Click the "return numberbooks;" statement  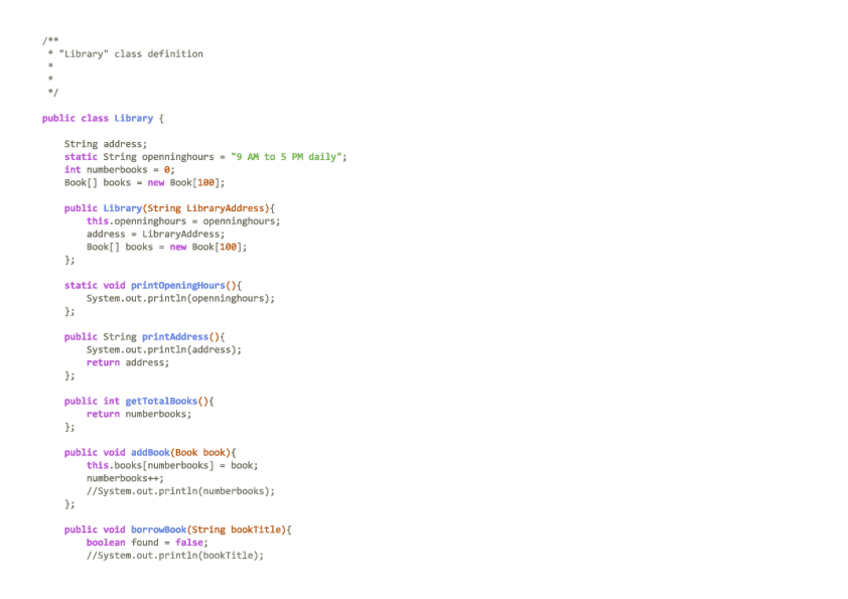pos(138,414)
